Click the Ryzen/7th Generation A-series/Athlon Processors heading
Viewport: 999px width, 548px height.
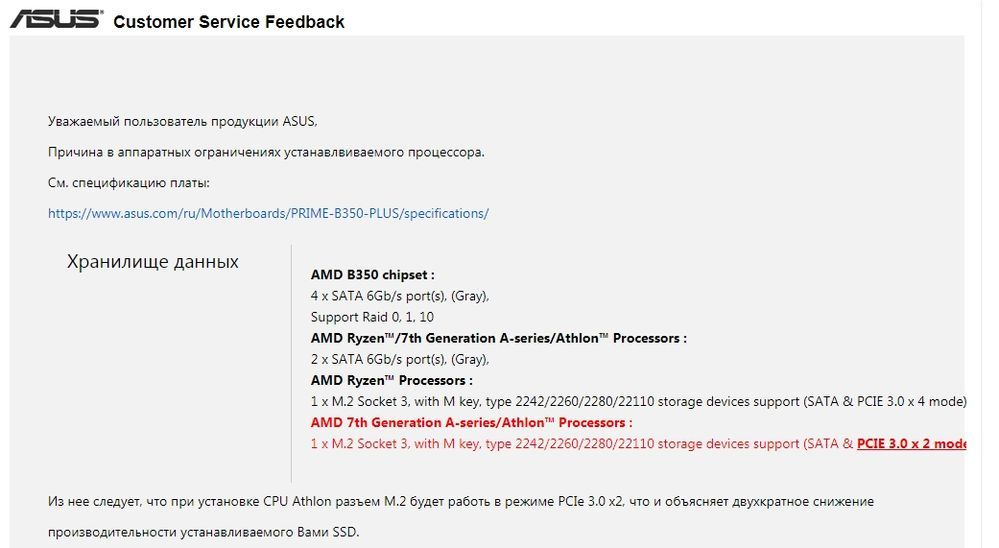coord(498,338)
